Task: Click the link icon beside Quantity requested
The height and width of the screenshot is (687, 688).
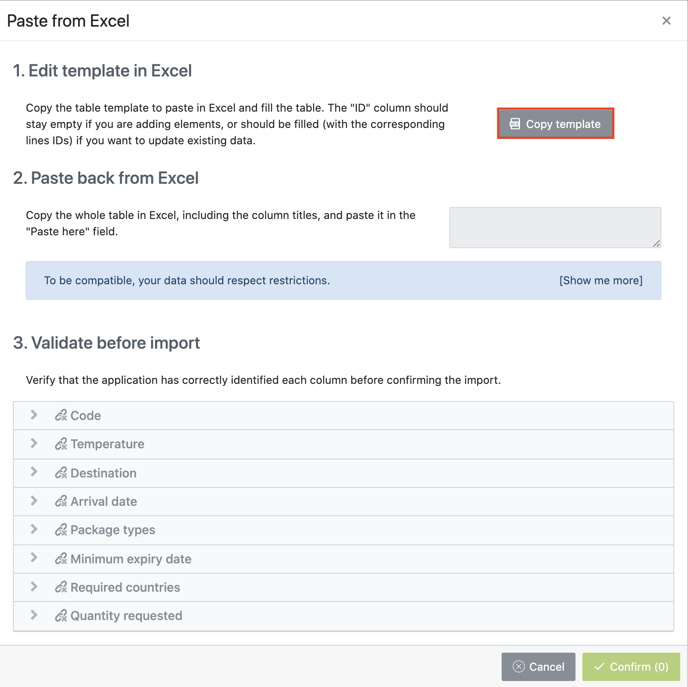Action: 61,616
